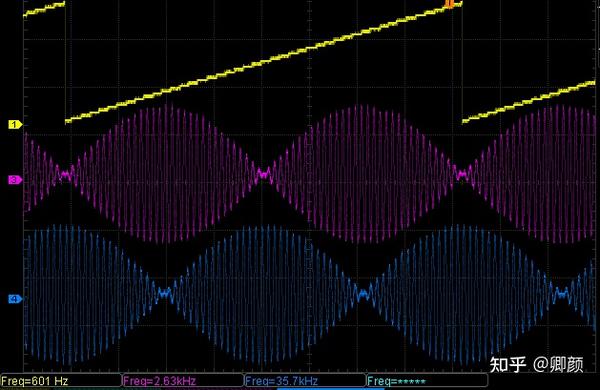Click the rightmost null of magenta waveform

(462, 175)
